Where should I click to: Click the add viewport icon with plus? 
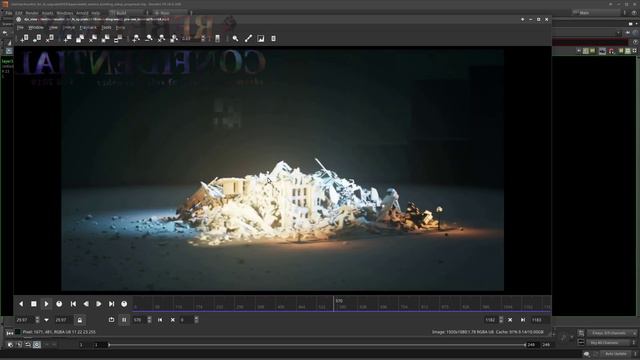point(68,38)
